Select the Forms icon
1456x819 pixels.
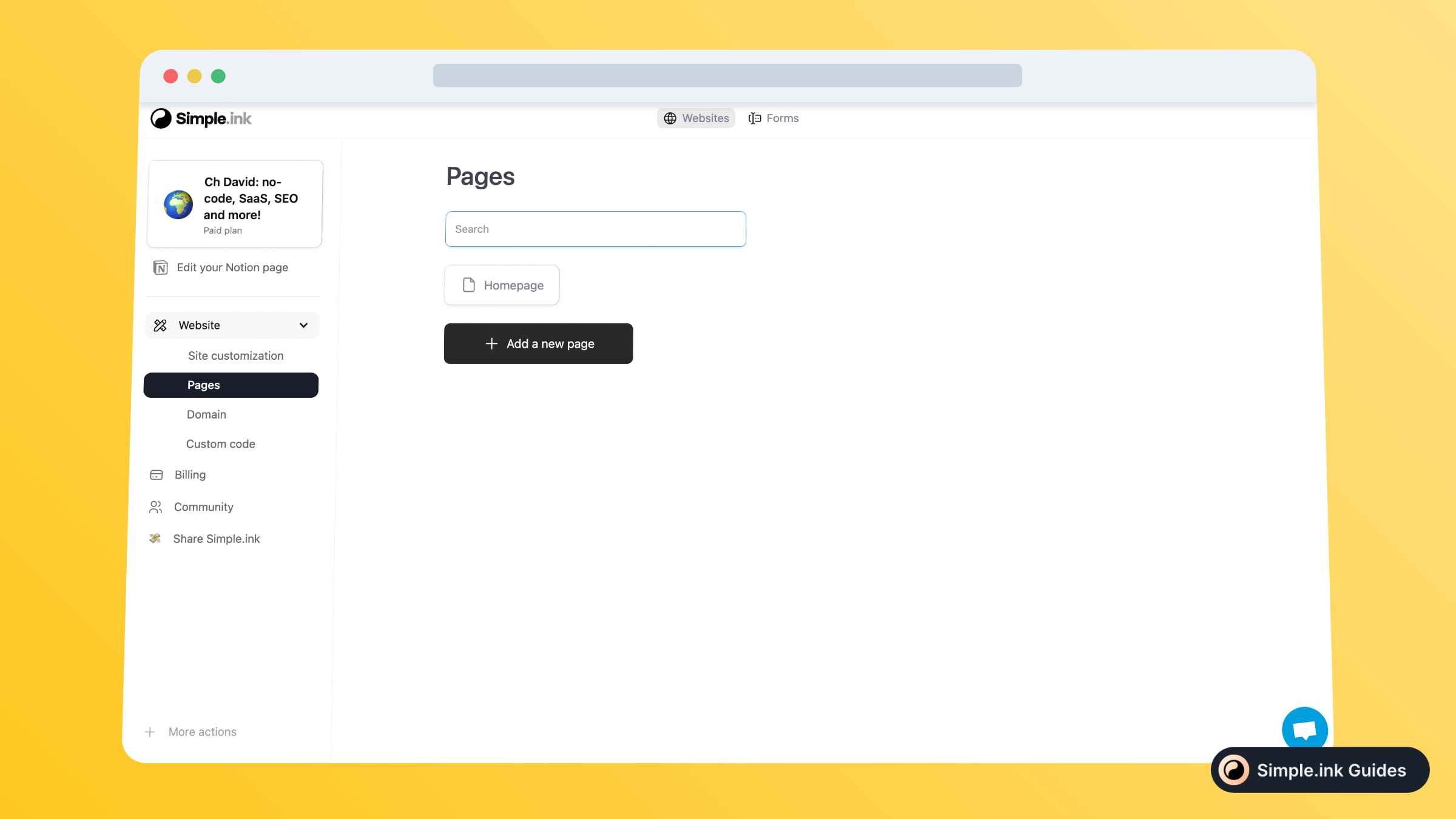click(x=755, y=118)
